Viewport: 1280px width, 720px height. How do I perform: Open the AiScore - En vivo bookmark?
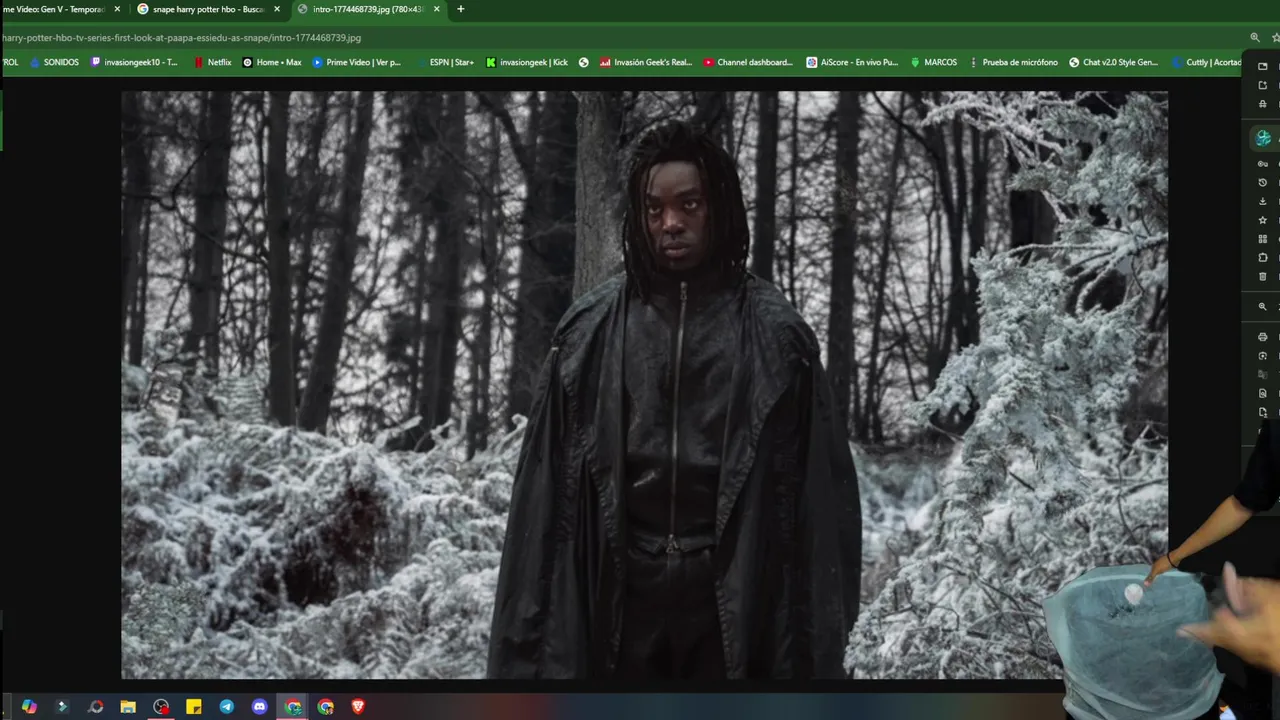pos(853,62)
